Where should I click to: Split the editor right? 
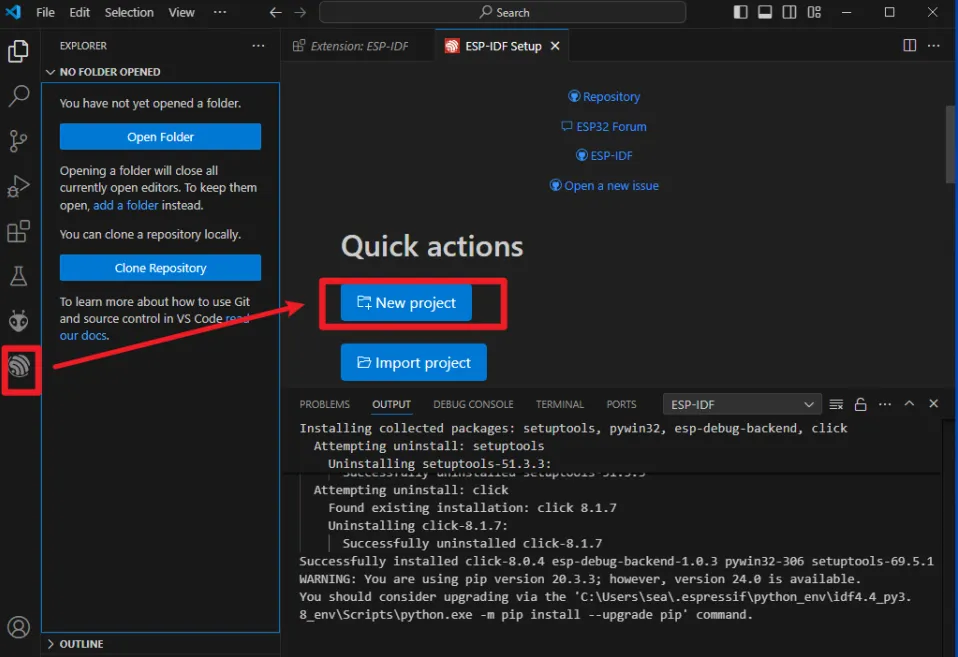[x=910, y=45]
